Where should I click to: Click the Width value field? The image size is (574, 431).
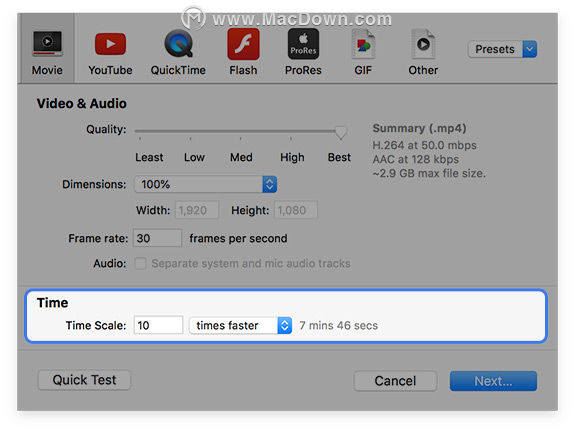coord(197,210)
